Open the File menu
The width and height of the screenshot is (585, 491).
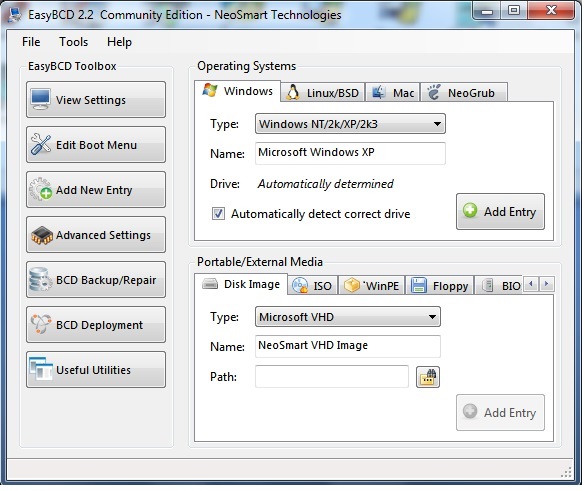point(31,42)
